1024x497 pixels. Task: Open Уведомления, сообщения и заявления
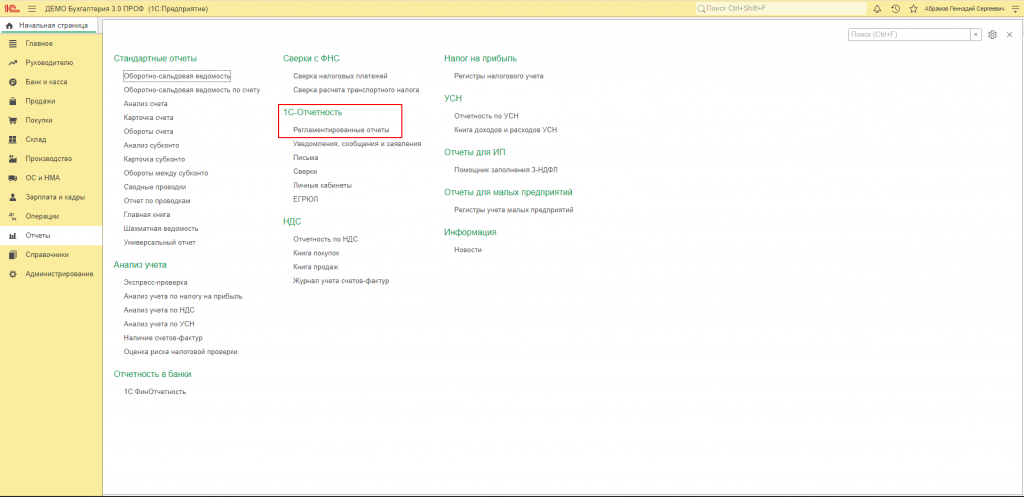click(x=357, y=144)
